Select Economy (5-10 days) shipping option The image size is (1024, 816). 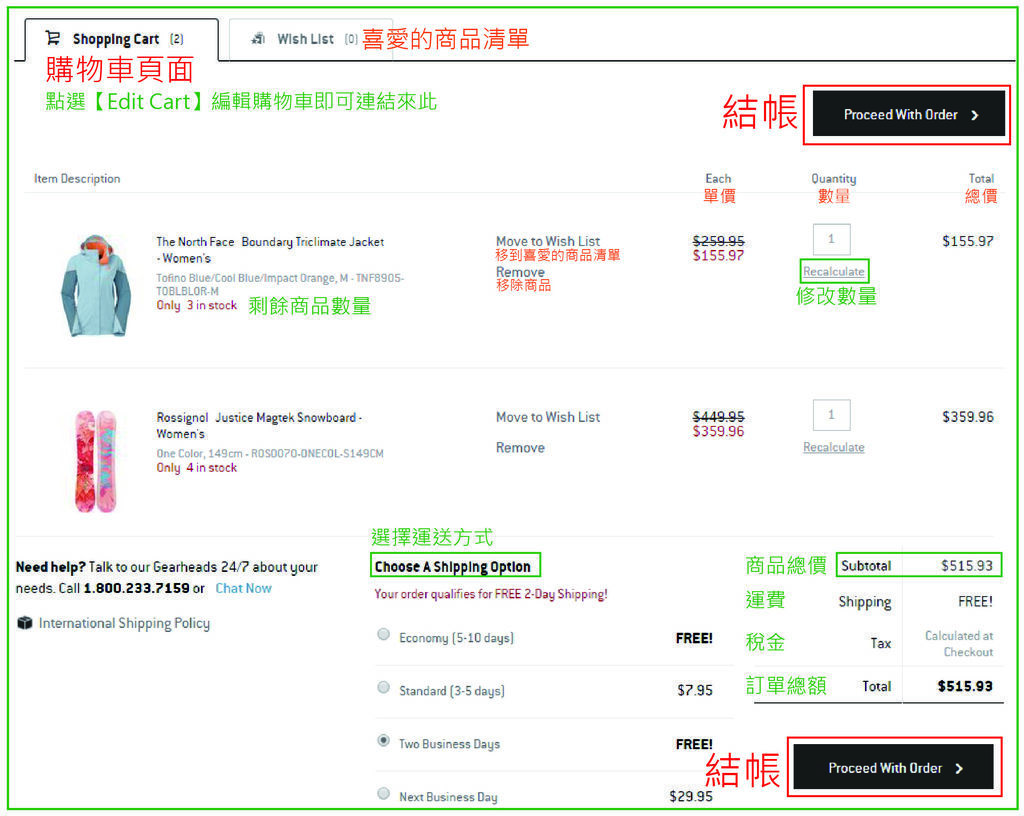pos(383,635)
